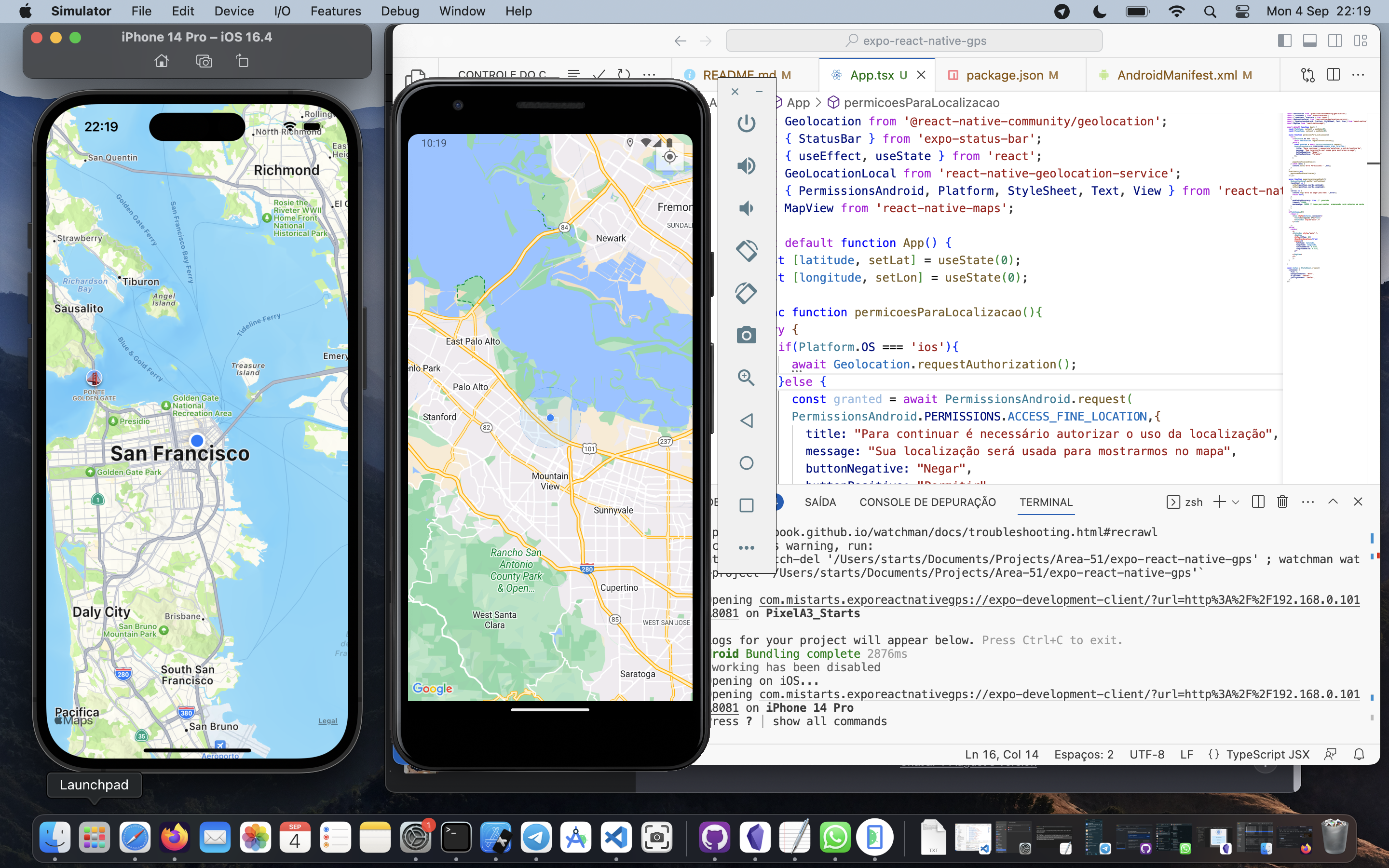Select the language mode TypeScript JSX

[1267, 754]
